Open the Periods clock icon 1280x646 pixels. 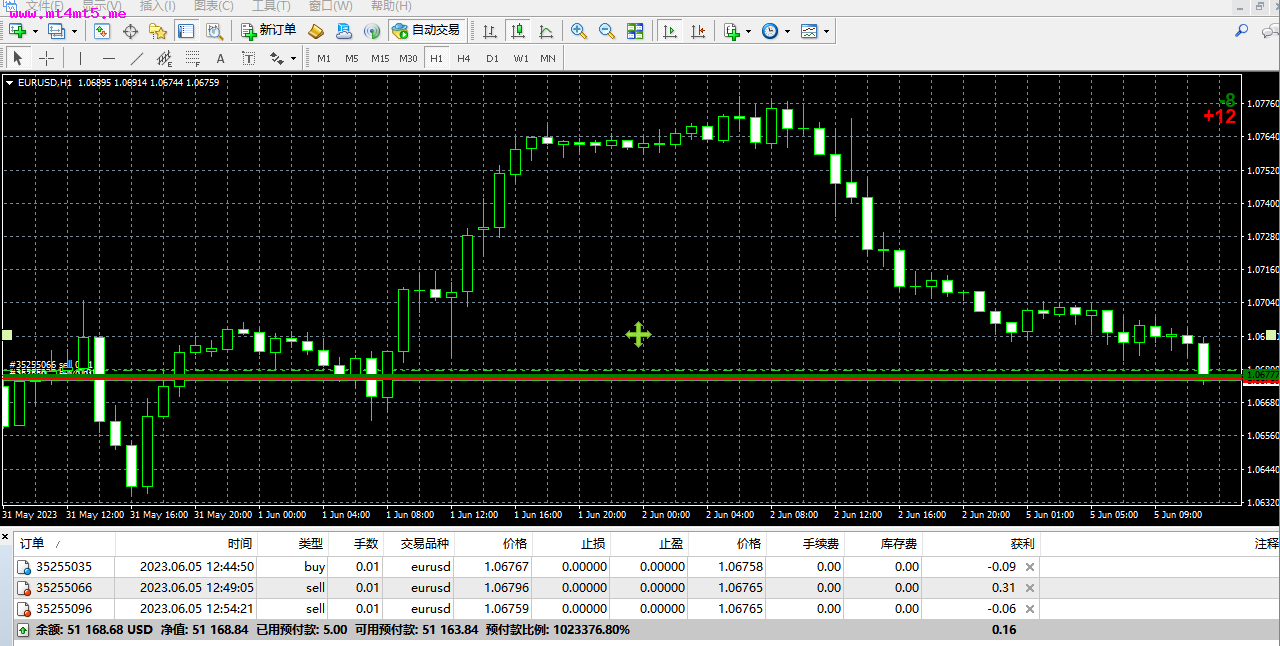[x=770, y=31]
